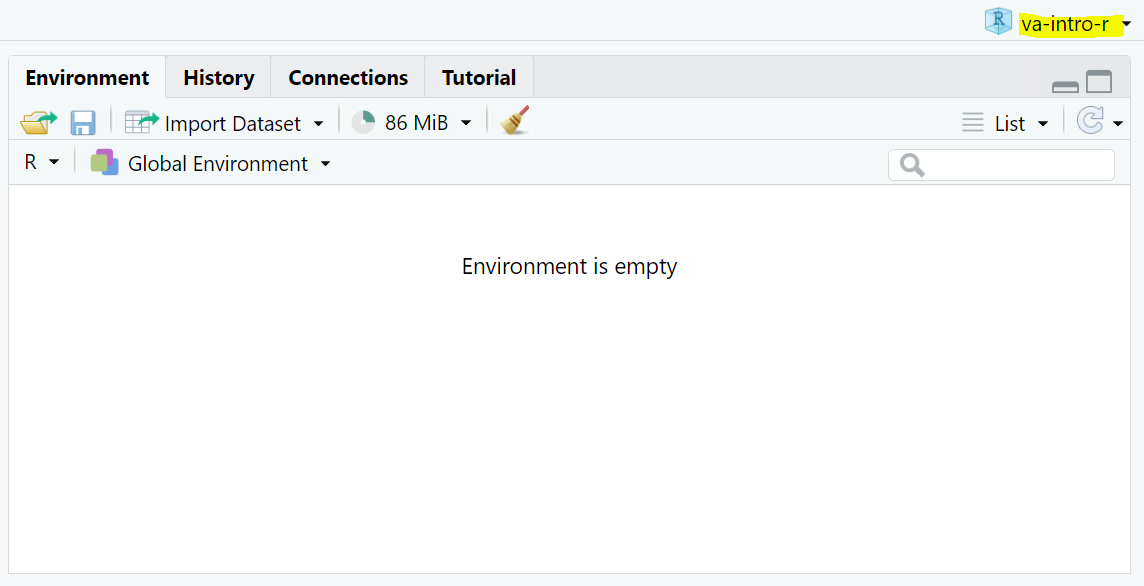Select the Tutorial tab
1144x586 pixels.
(x=479, y=78)
